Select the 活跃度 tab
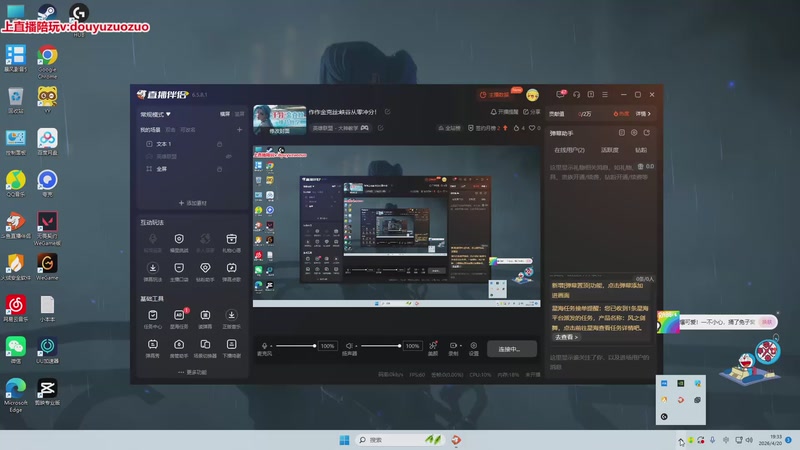The width and height of the screenshot is (800, 450). tap(610, 150)
